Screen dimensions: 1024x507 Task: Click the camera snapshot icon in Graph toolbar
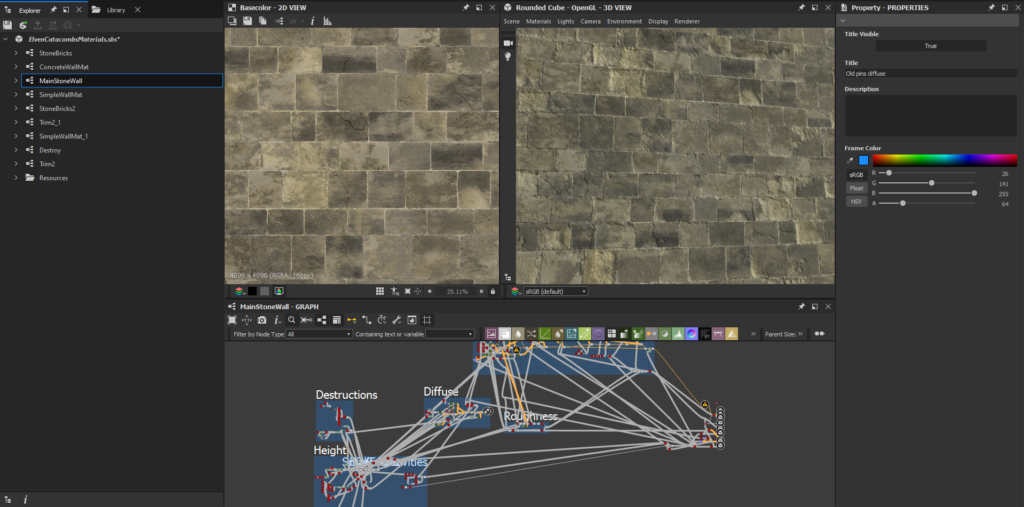point(261,320)
